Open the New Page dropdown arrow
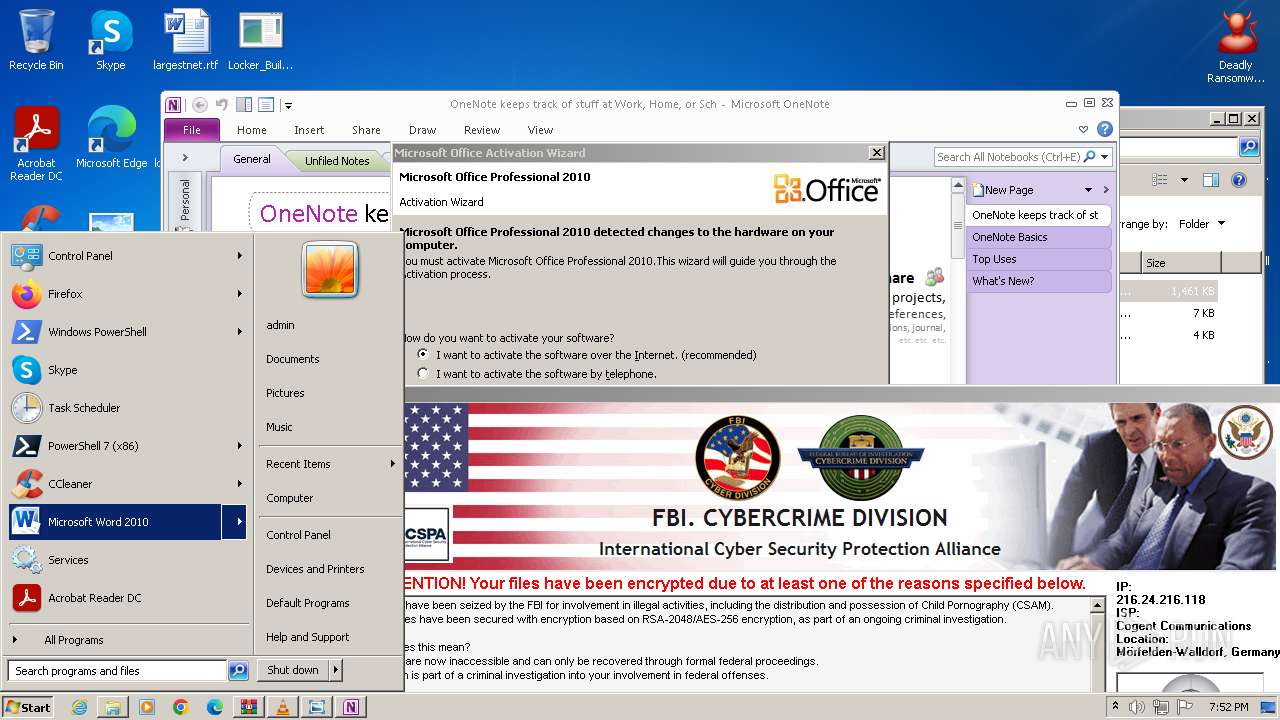 click(1088, 190)
